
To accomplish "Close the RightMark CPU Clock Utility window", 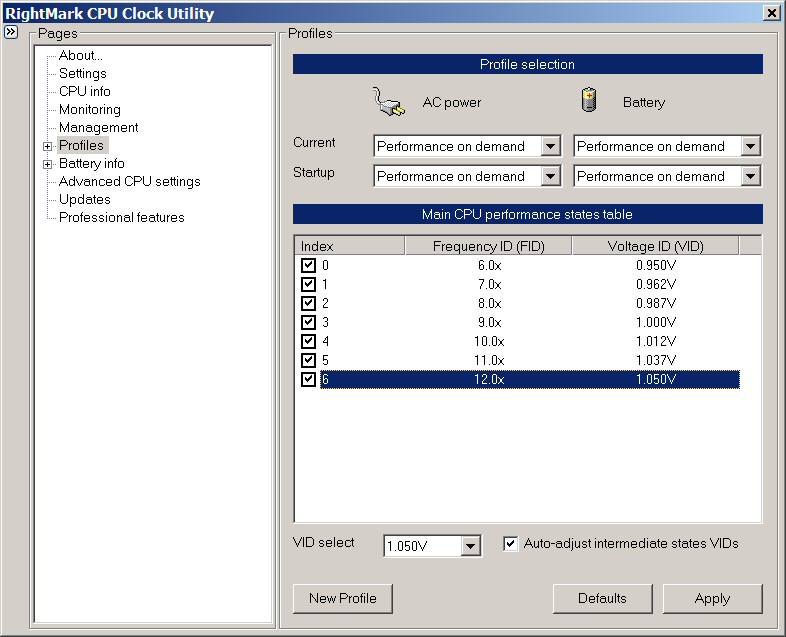I will point(772,13).
